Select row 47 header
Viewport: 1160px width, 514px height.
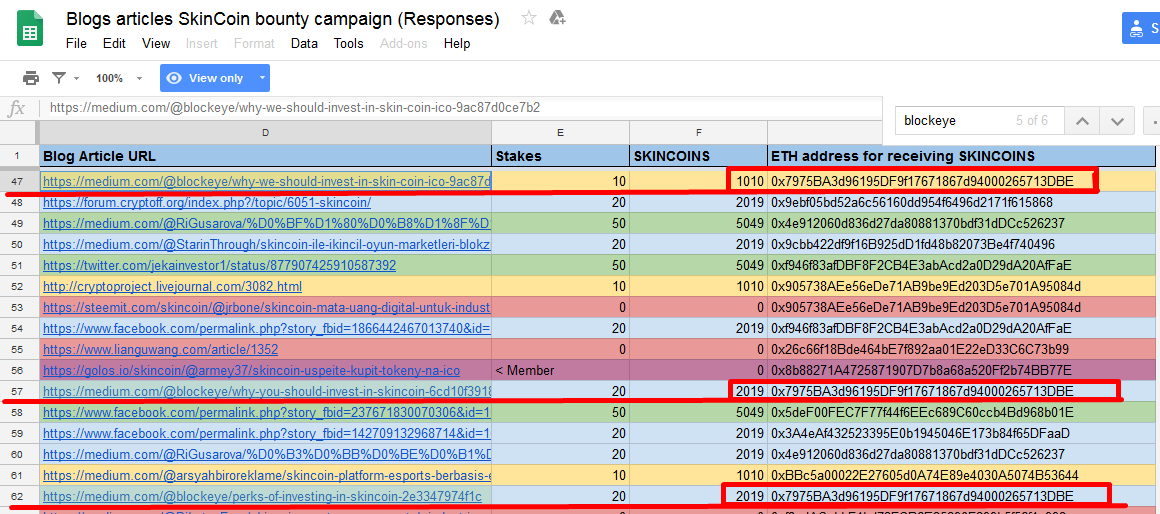coord(19,181)
